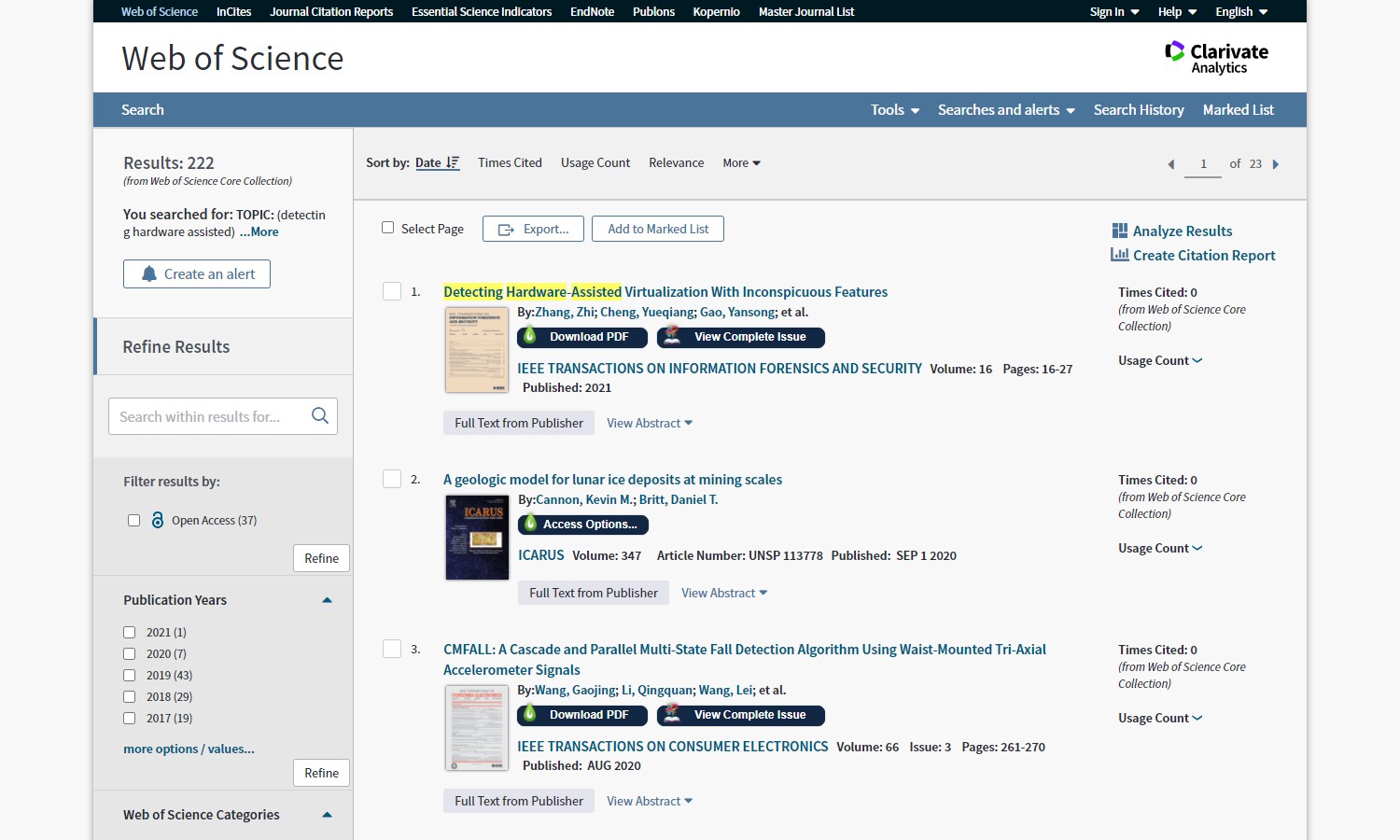Open the English language dropdown

tap(1241, 11)
